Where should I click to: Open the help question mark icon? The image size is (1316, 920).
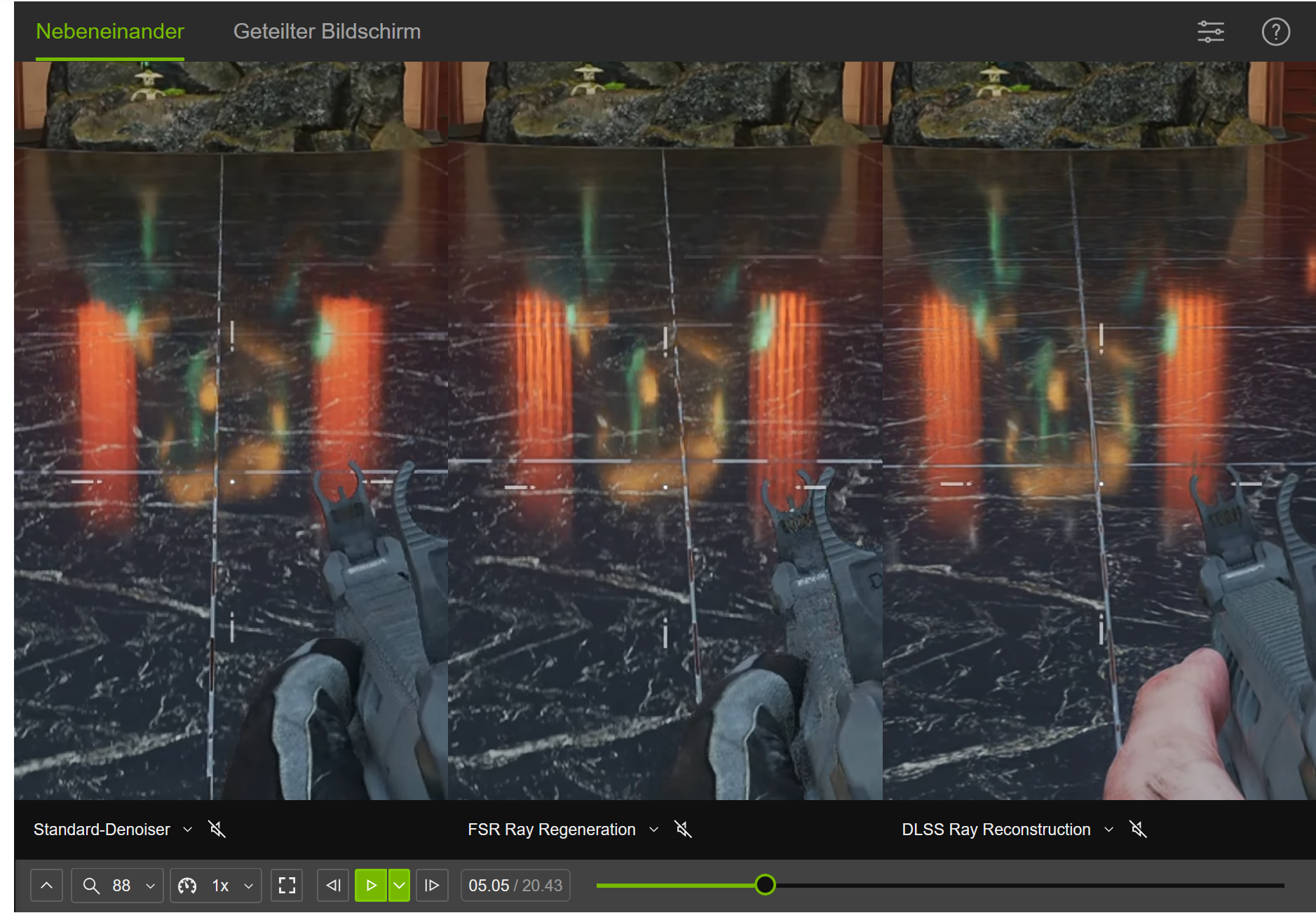[1275, 32]
